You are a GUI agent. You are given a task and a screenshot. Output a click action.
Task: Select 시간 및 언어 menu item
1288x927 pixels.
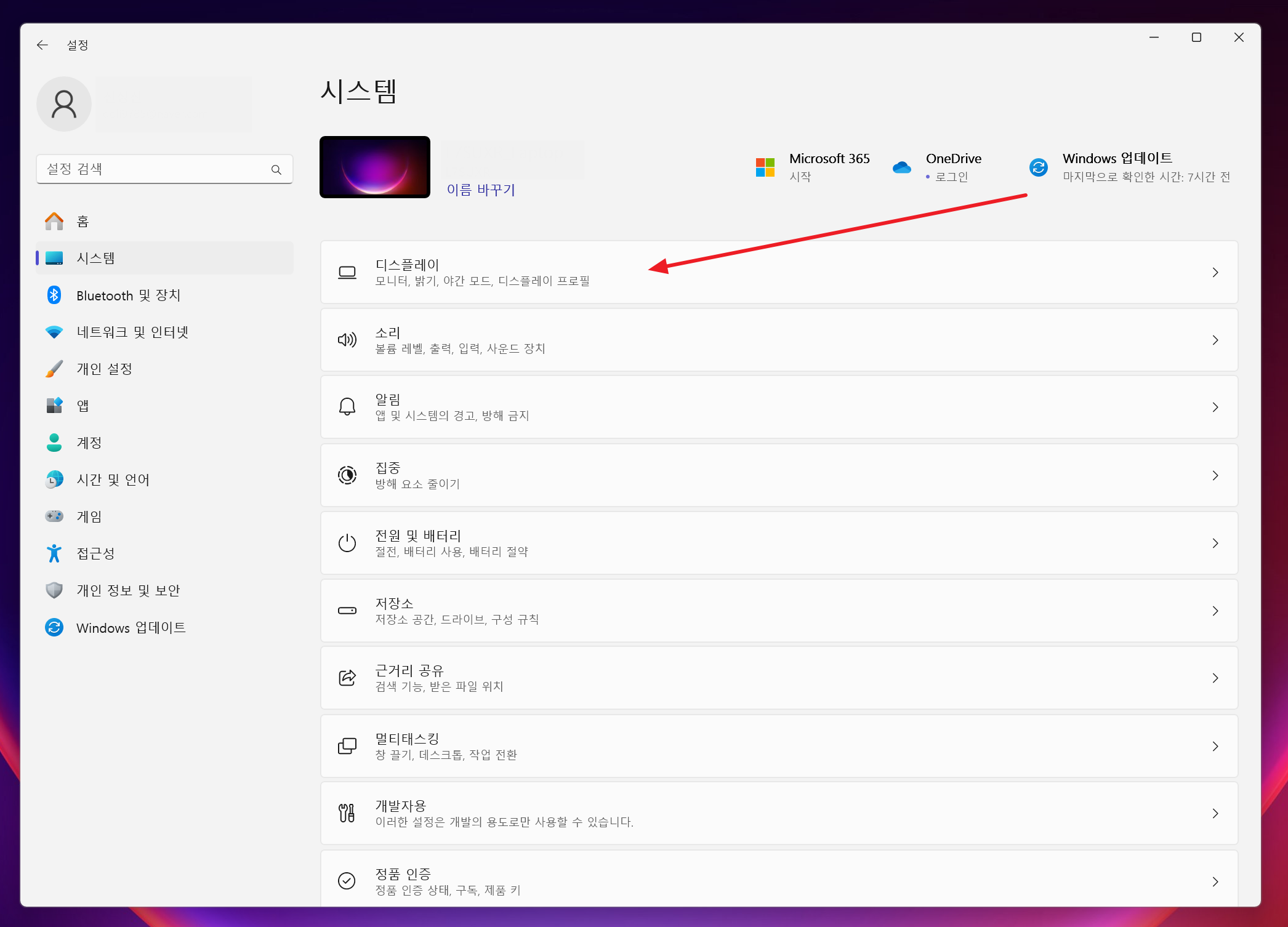(113, 480)
